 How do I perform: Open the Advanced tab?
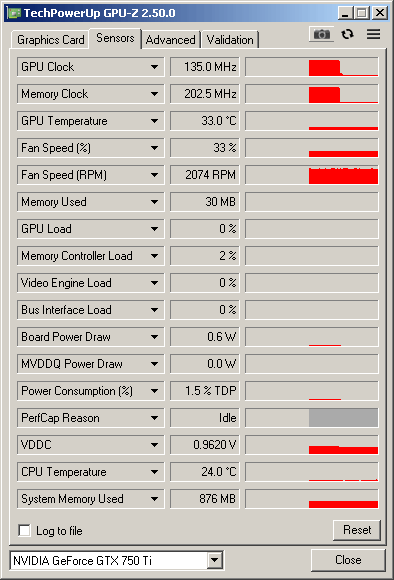click(171, 40)
